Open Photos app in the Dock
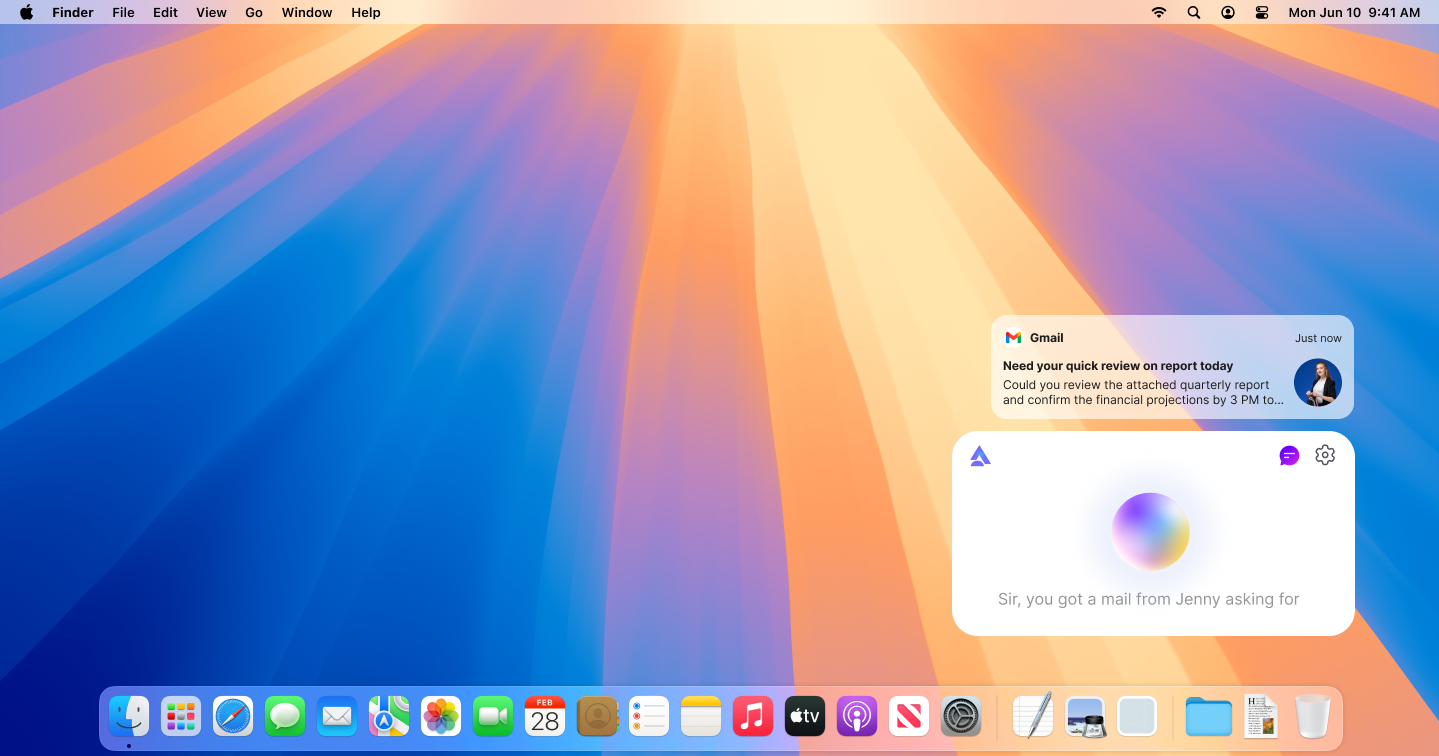The image size is (1439, 756). pyautogui.click(x=441, y=716)
